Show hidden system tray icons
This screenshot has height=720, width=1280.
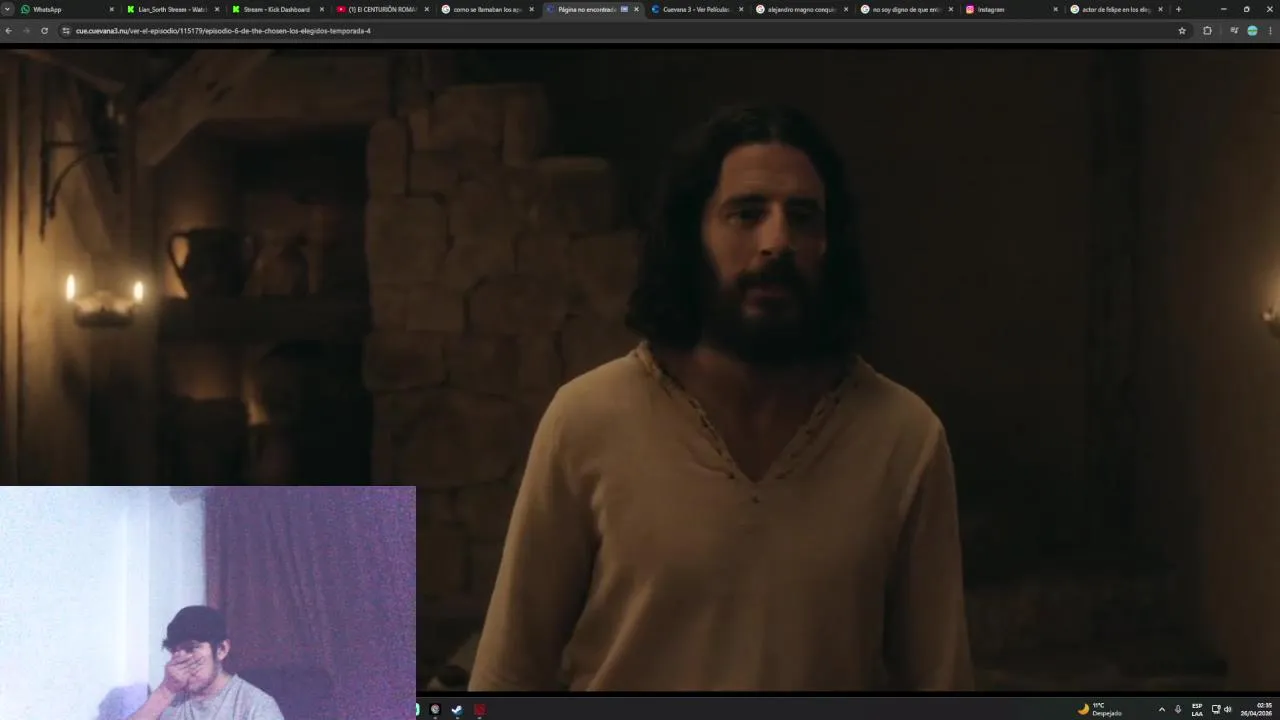(1161, 710)
